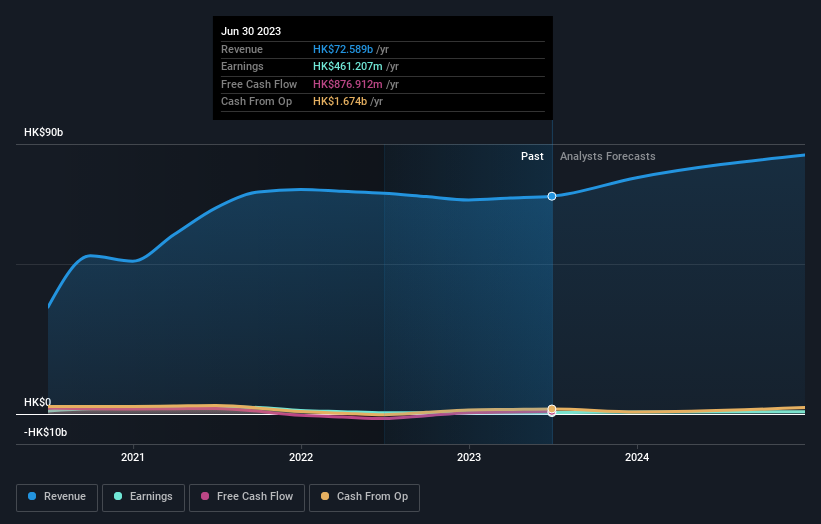Select the revenue data point at Jun 2023

point(552,196)
